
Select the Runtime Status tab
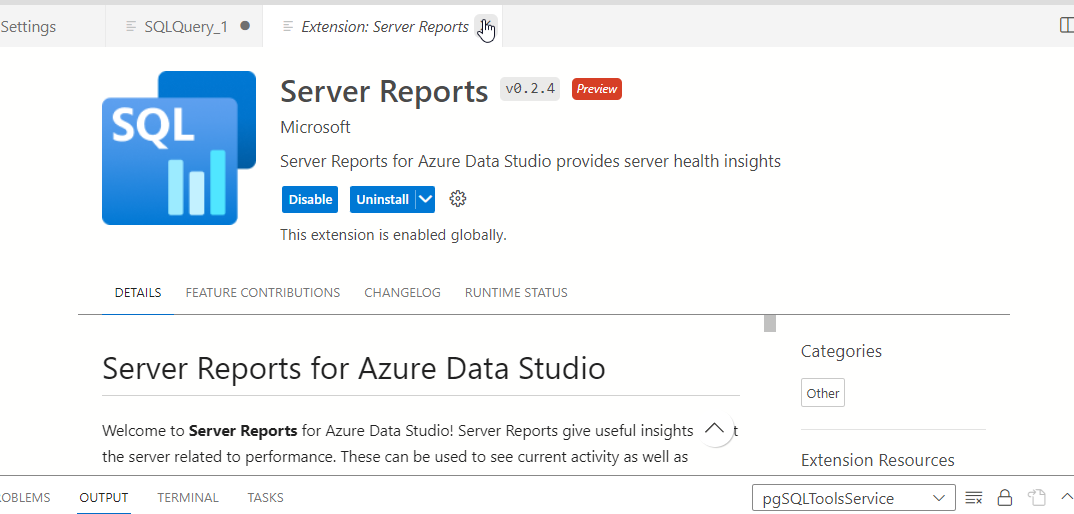516,293
